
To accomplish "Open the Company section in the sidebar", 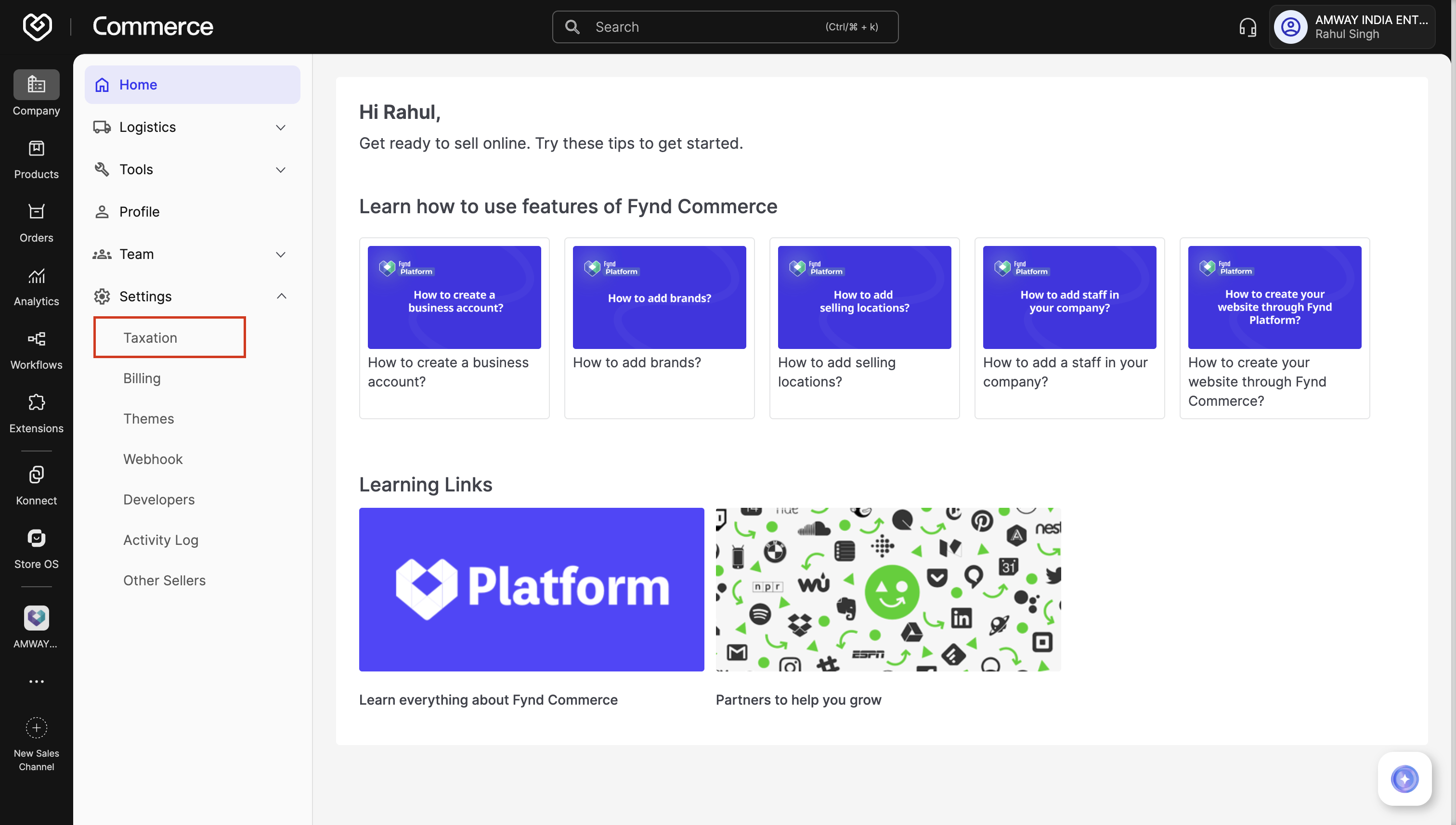I will click(36, 94).
